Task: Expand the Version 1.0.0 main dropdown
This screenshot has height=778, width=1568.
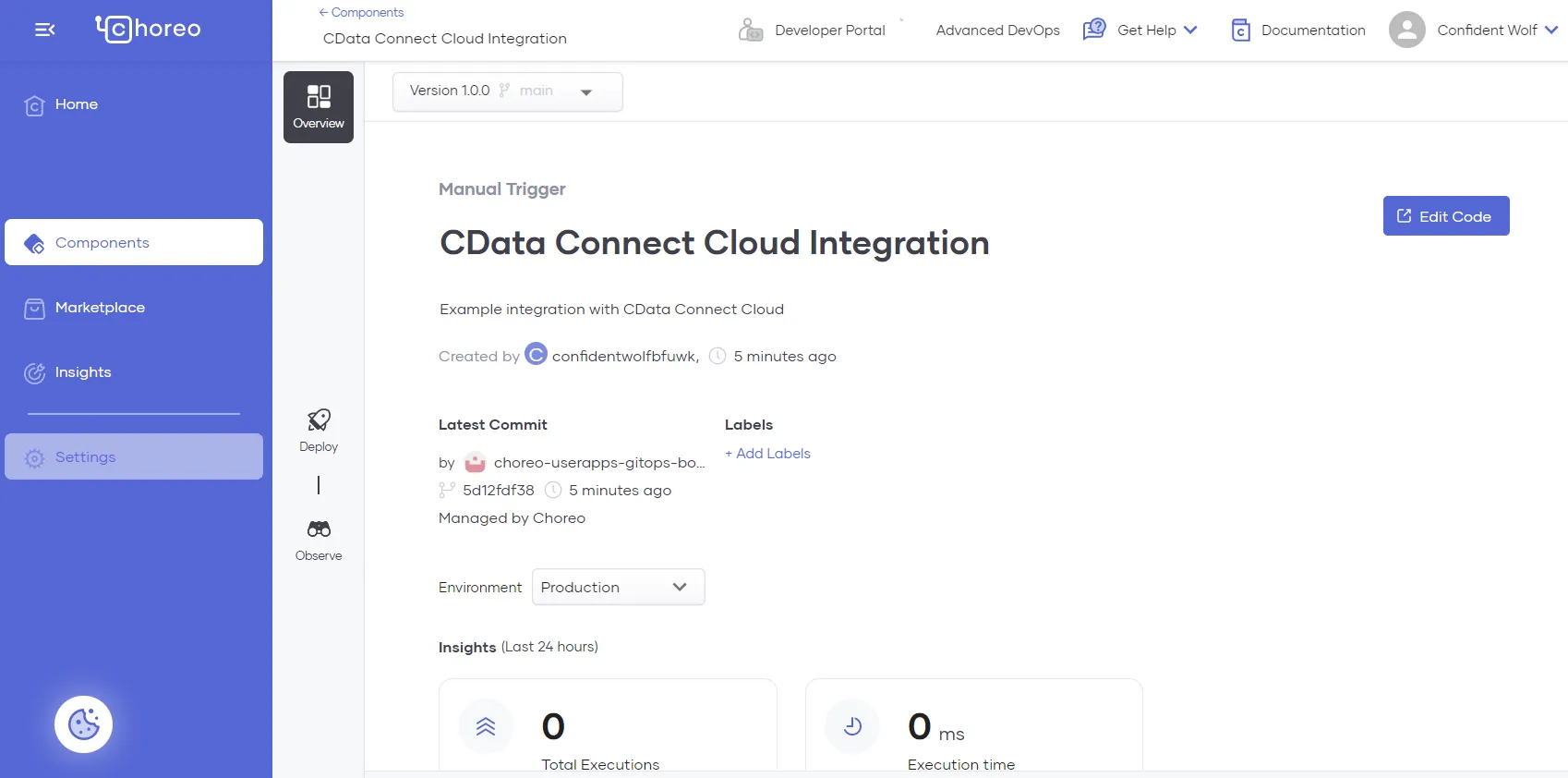Action: (507, 91)
